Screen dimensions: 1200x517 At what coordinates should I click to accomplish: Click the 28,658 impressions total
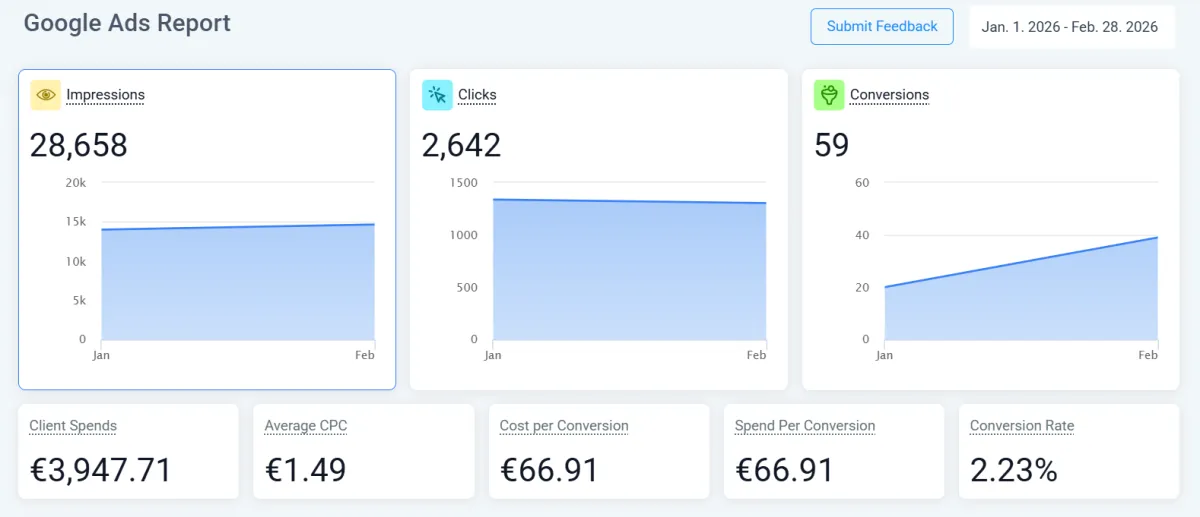point(79,146)
